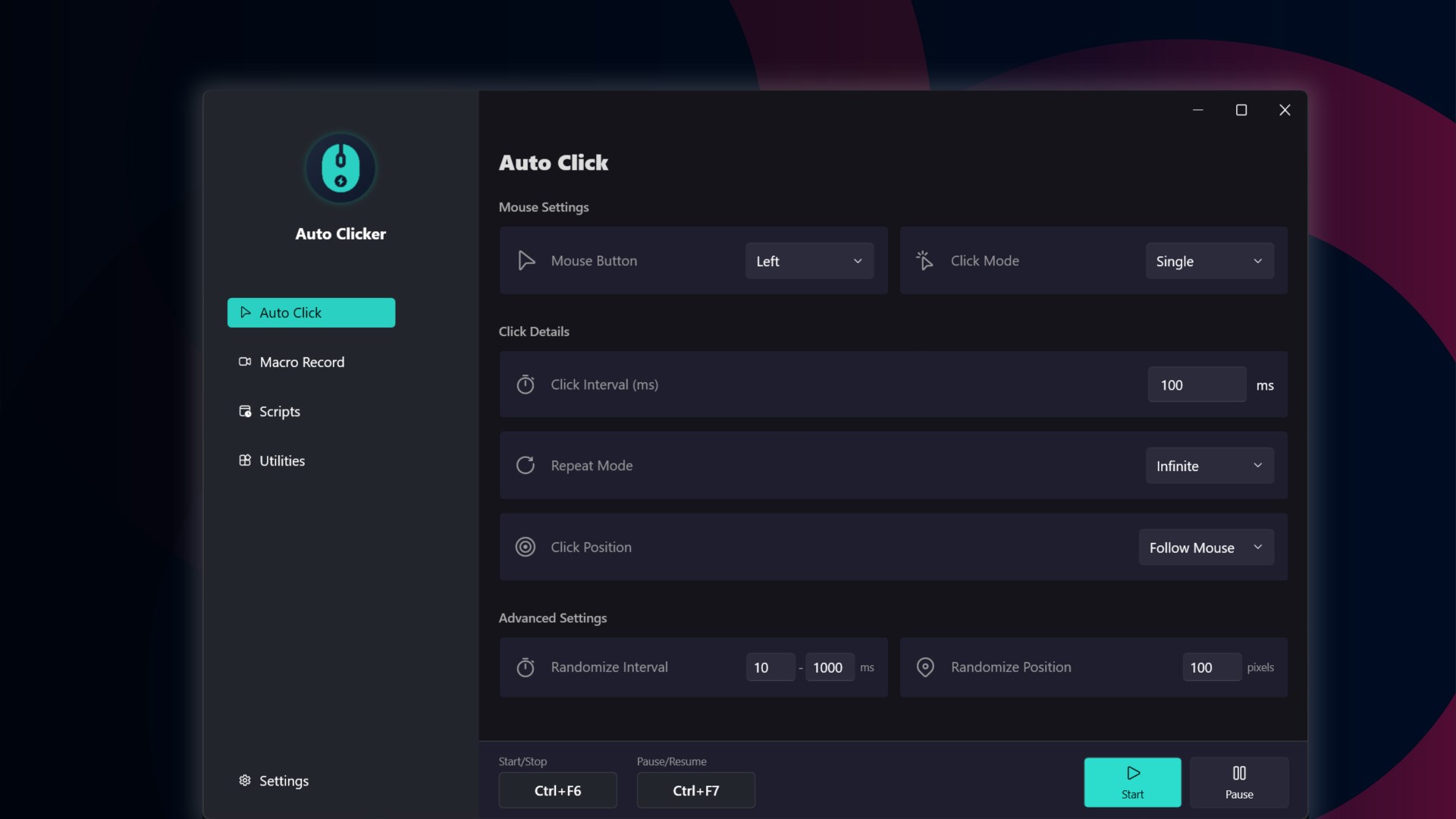The height and width of the screenshot is (819, 1456).
Task: Click the Auto Clicker app title text
Action: (x=340, y=234)
